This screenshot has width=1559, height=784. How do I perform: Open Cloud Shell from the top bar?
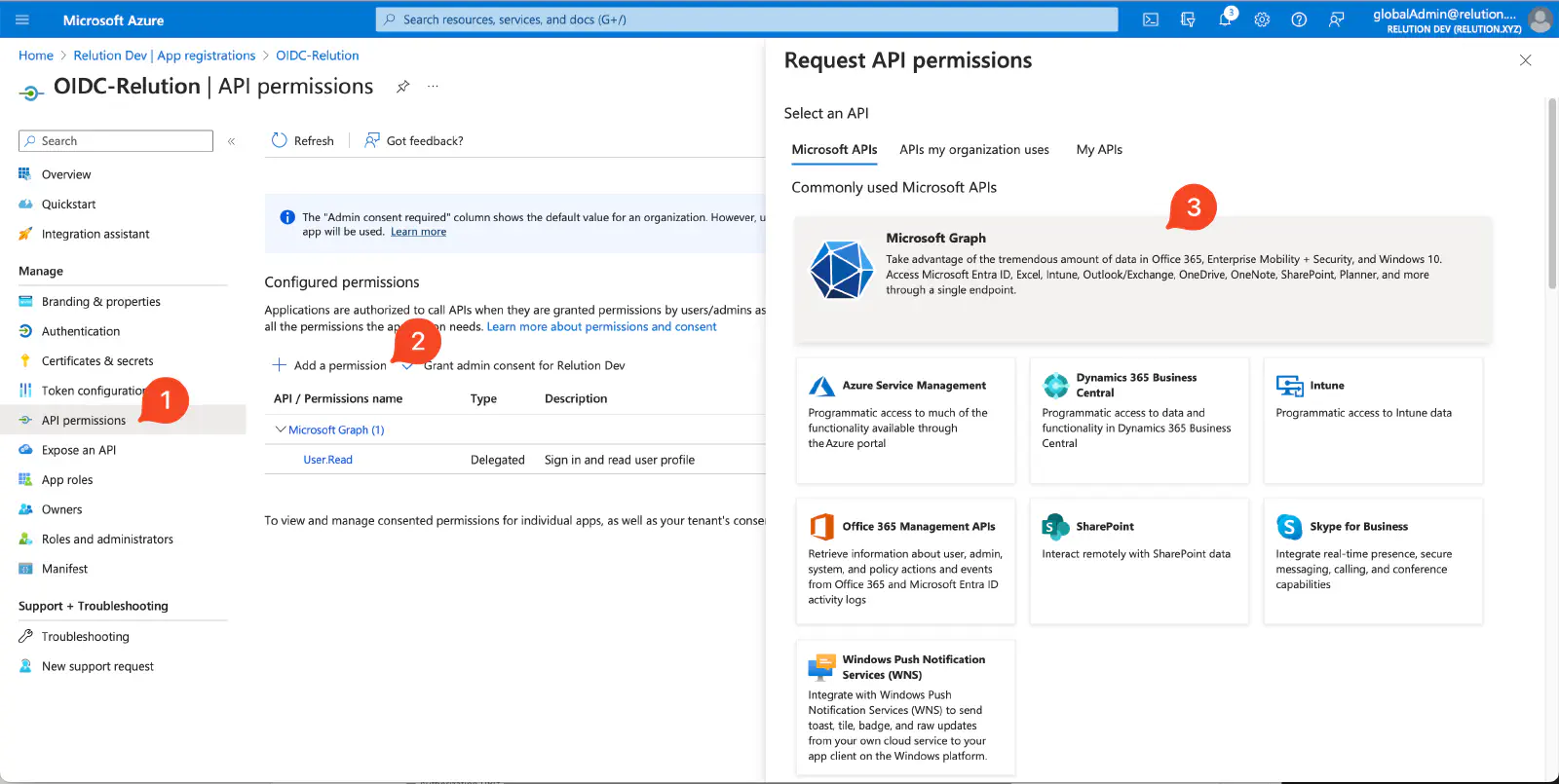point(1151,19)
